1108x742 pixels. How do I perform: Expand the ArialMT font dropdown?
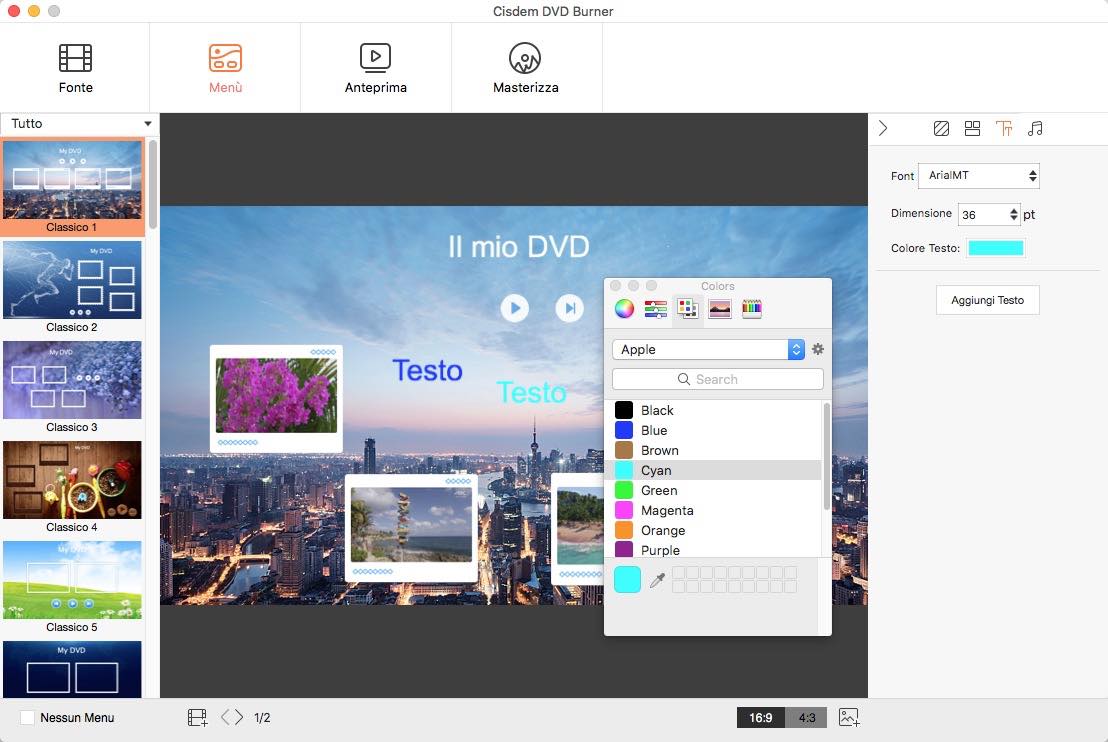[978, 176]
